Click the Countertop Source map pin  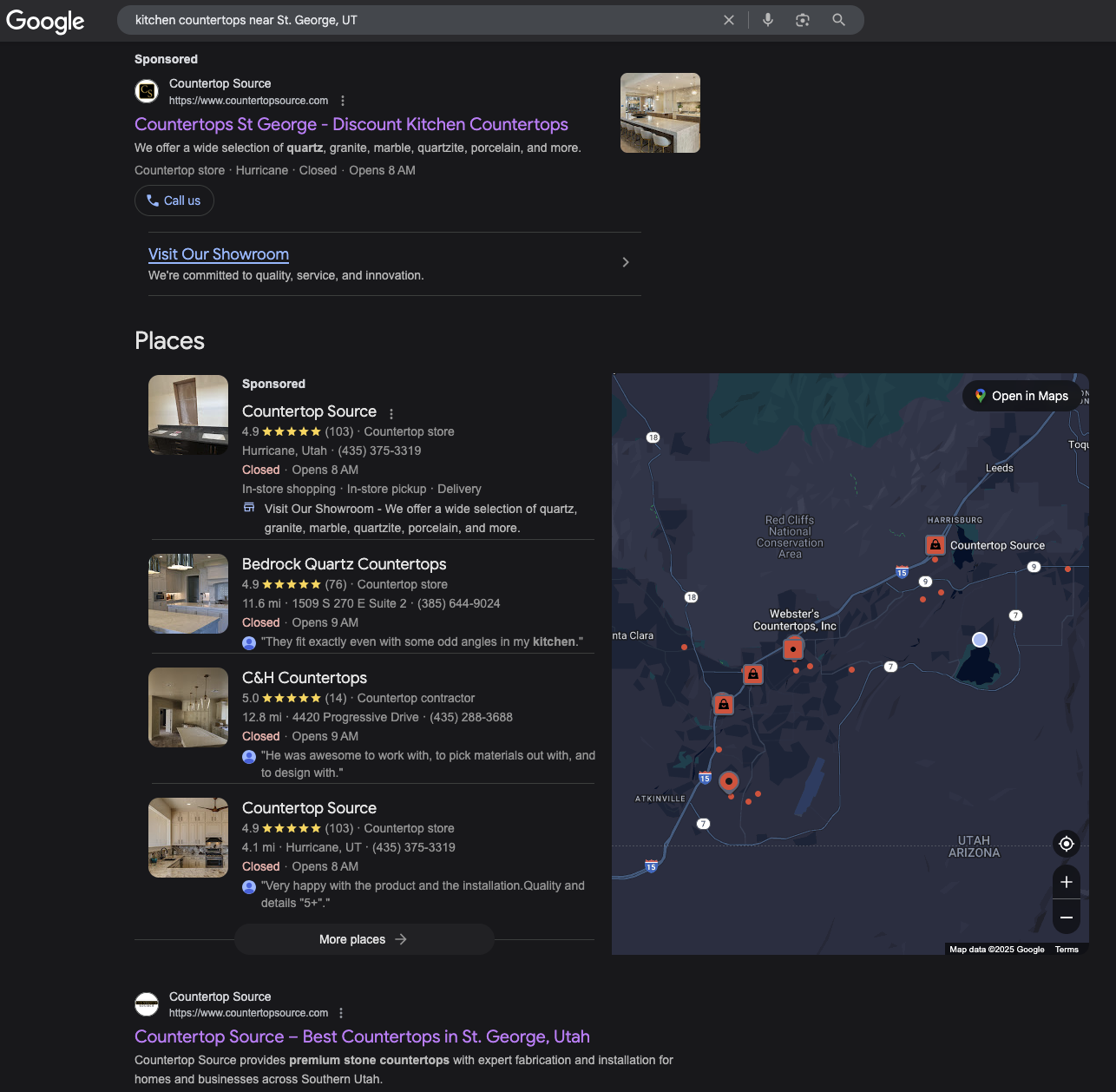point(935,545)
